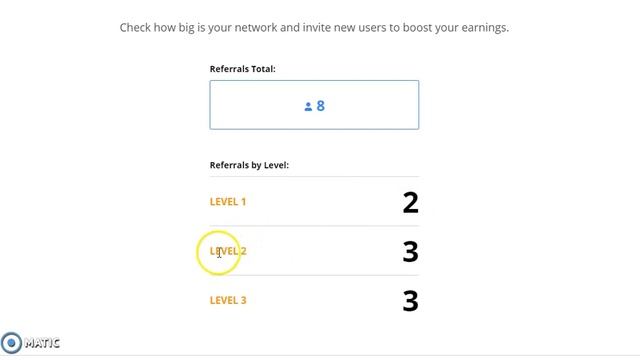Click the Level 1 referral count 2
Image resolution: width=640 pixels, height=360 pixels.
tap(411, 202)
